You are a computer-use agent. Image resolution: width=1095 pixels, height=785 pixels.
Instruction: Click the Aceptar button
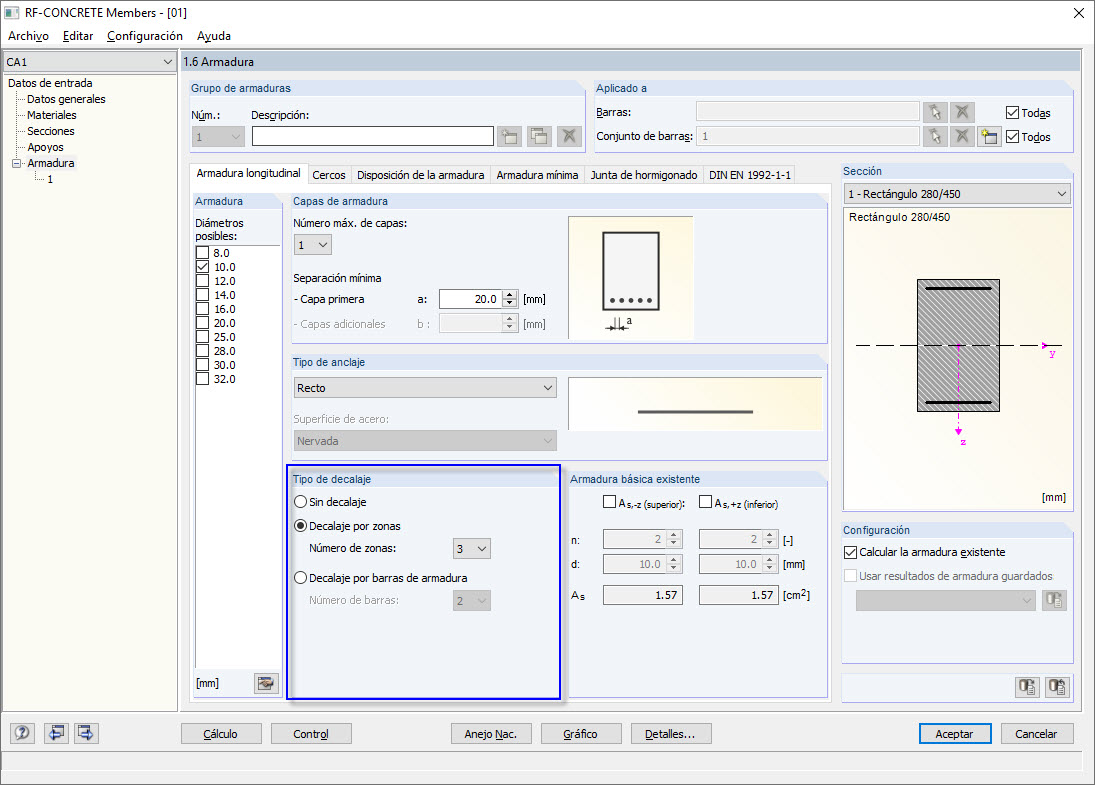click(x=955, y=734)
